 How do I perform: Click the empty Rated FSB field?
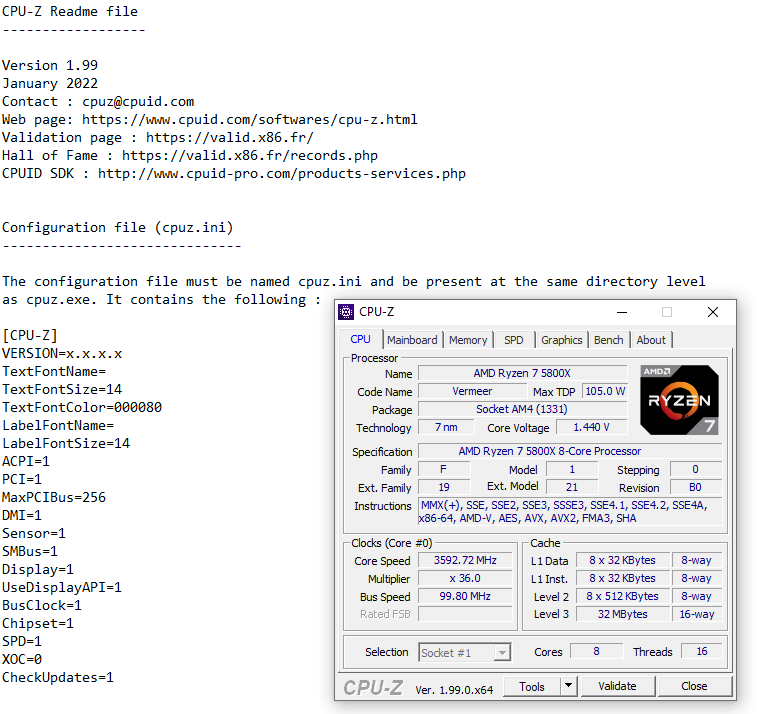(465, 614)
